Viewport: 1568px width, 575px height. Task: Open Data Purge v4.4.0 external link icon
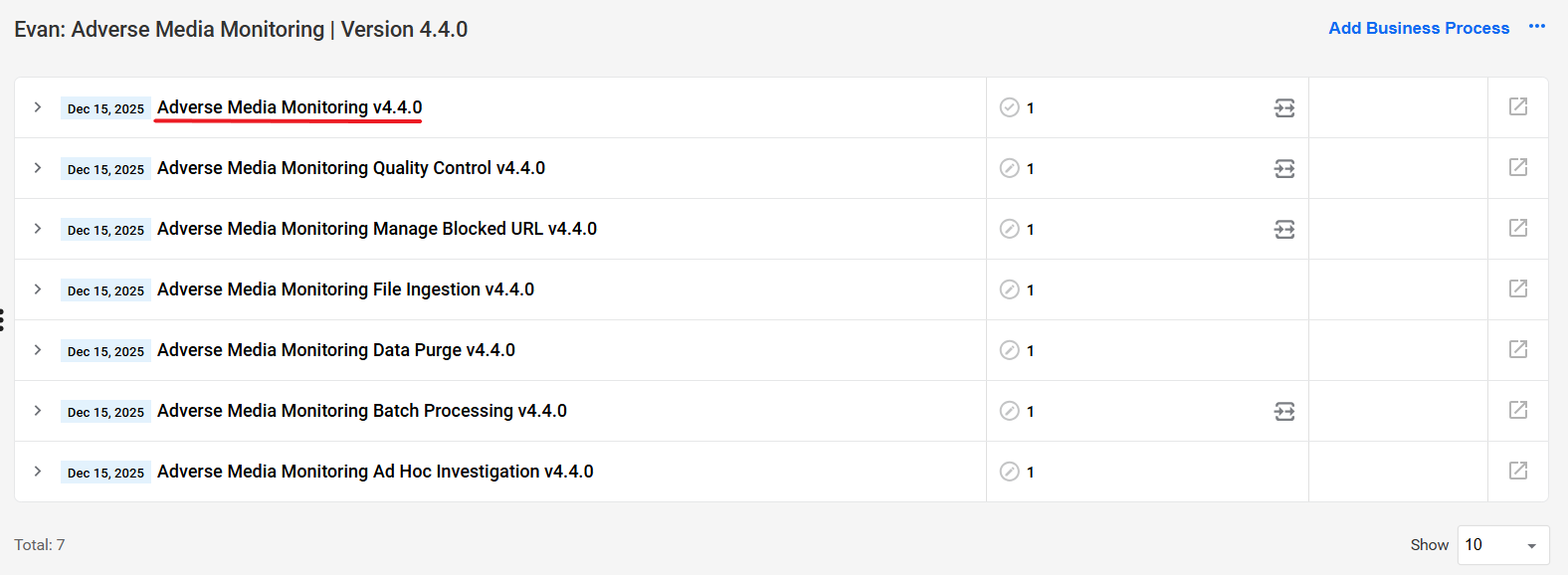(1517, 349)
